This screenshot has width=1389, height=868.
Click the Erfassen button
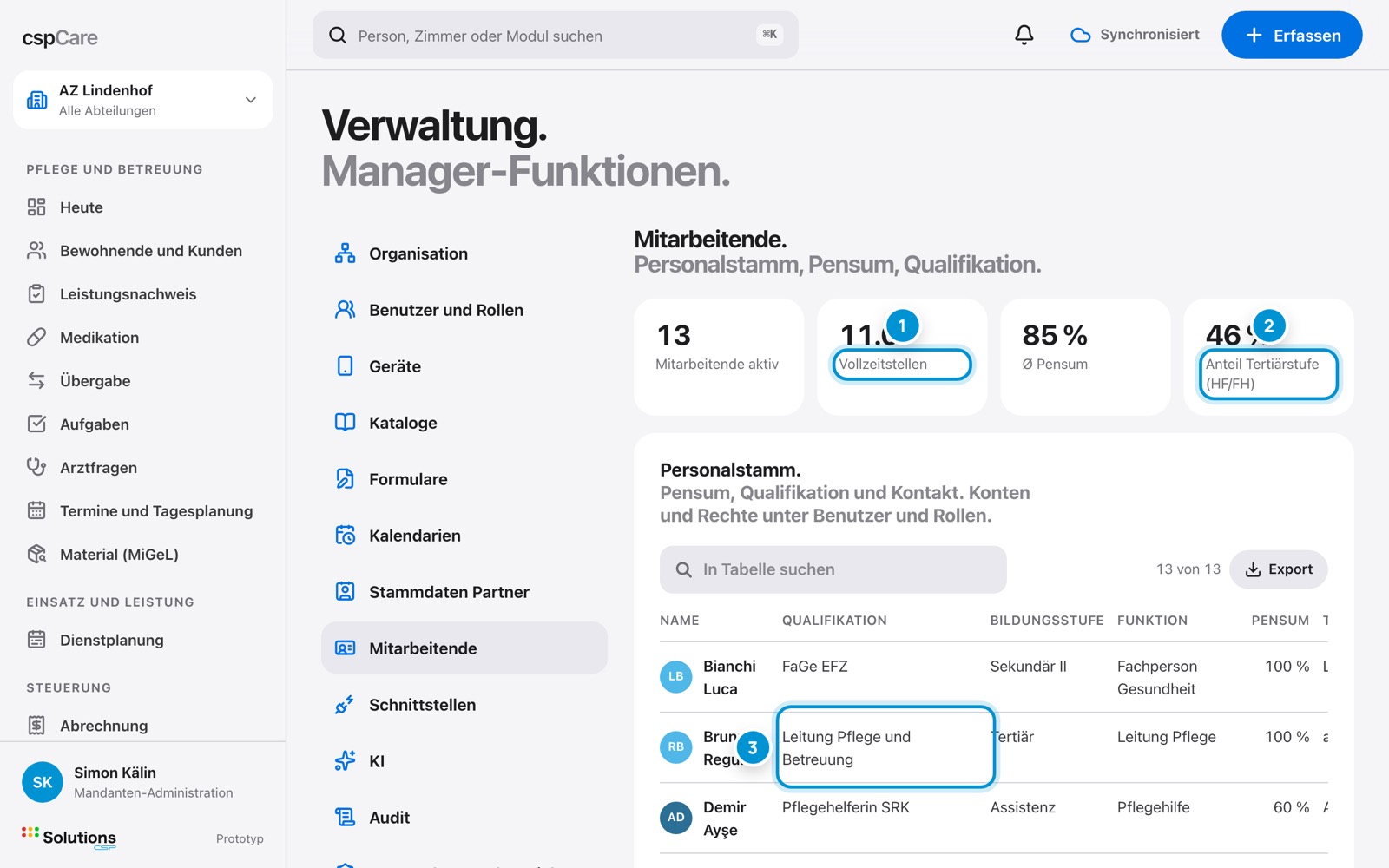tap(1292, 35)
